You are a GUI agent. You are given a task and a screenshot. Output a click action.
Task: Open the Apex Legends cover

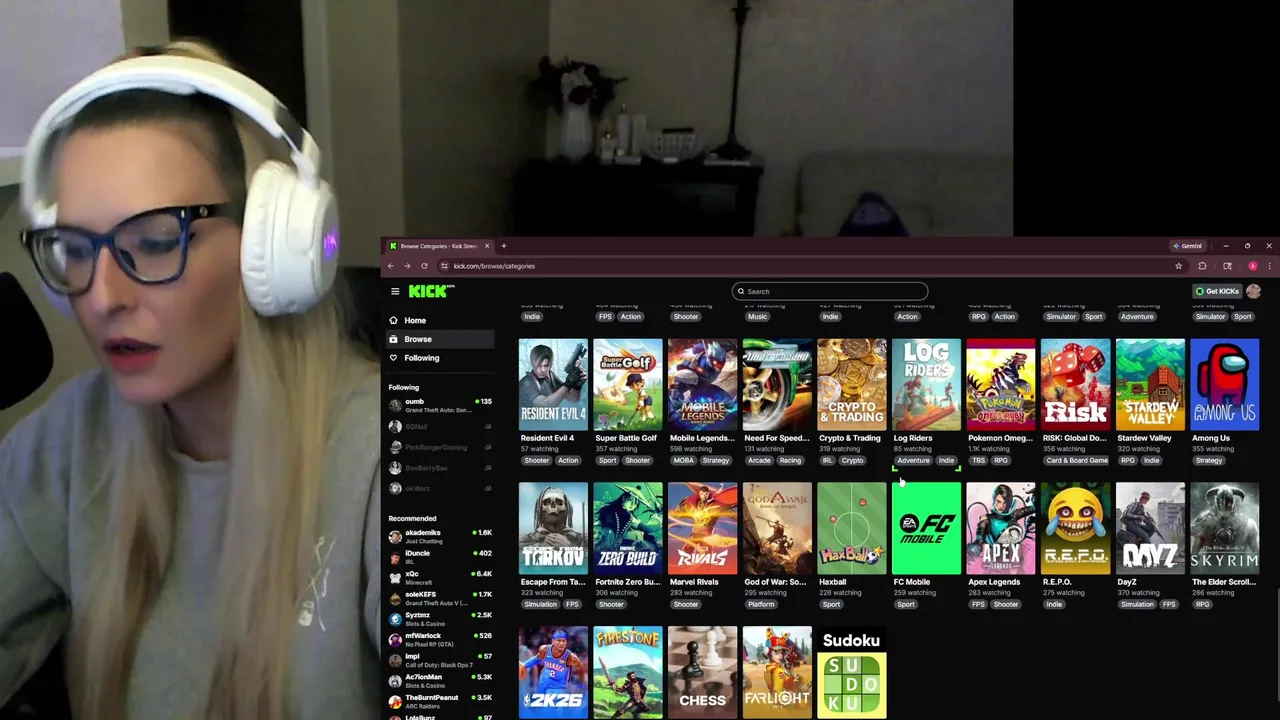tap(1001, 529)
